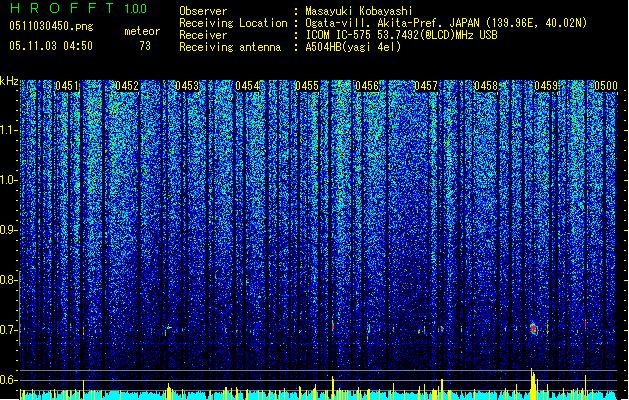
Task: Click the bright red meteor echo near 0459
Action: click(x=534, y=329)
